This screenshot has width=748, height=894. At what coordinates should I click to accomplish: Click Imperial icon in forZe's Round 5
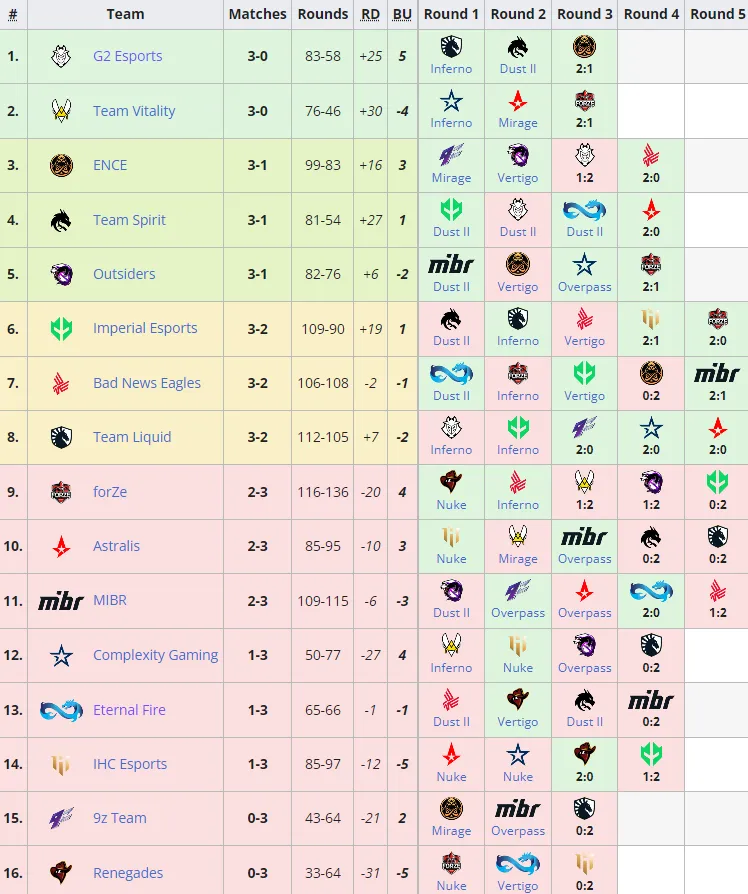(x=717, y=482)
